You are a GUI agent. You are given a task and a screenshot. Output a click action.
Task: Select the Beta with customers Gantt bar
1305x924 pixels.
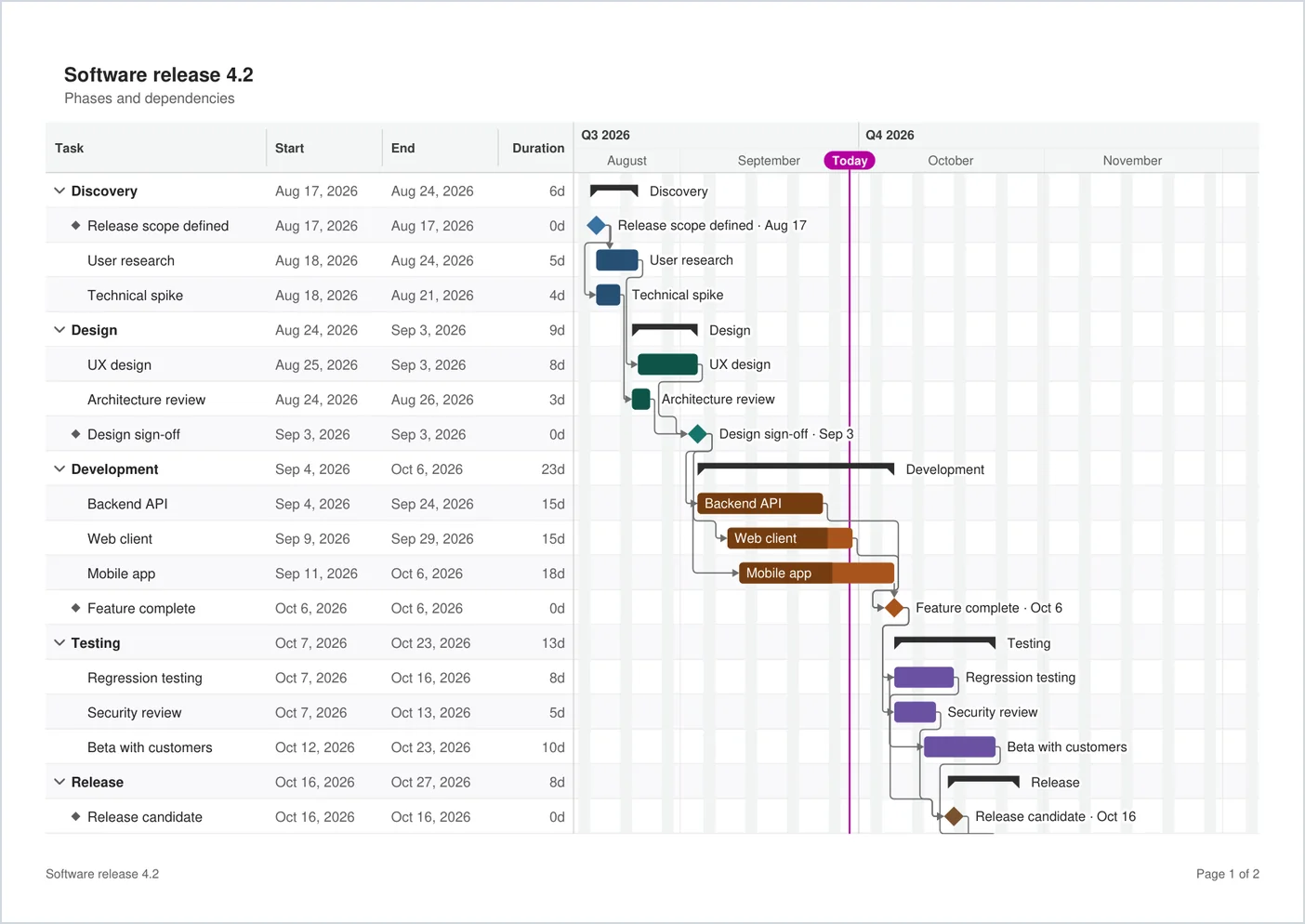pos(960,747)
